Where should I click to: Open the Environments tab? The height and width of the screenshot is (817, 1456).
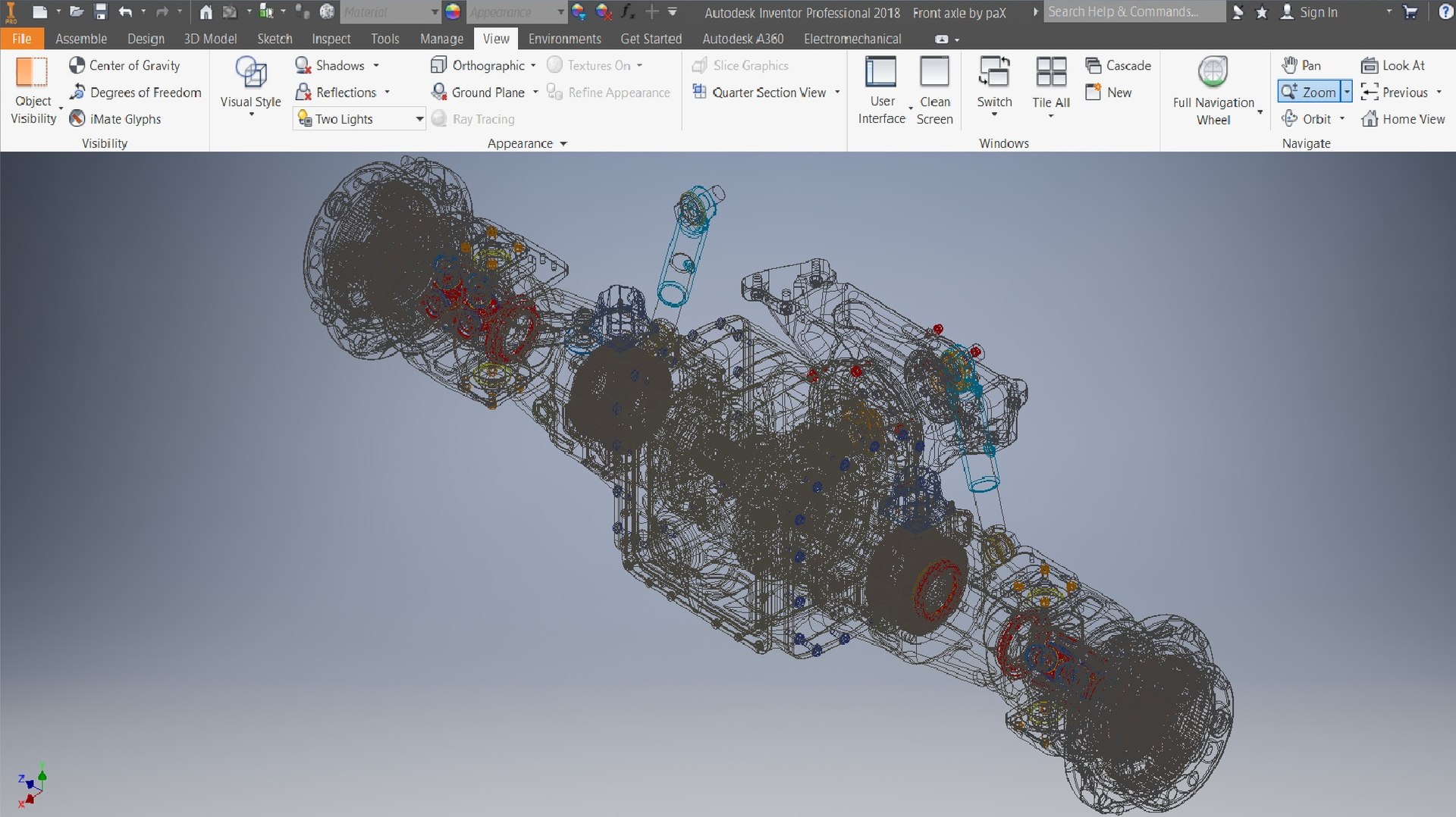pyautogui.click(x=565, y=39)
